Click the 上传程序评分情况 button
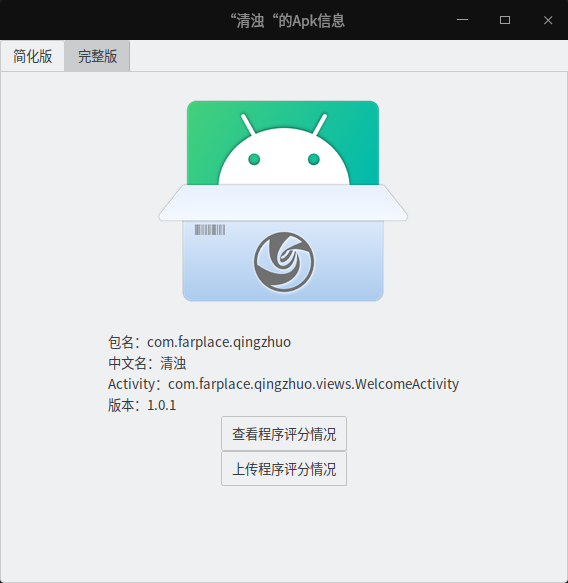This screenshot has width=568, height=583. coord(284,469)
